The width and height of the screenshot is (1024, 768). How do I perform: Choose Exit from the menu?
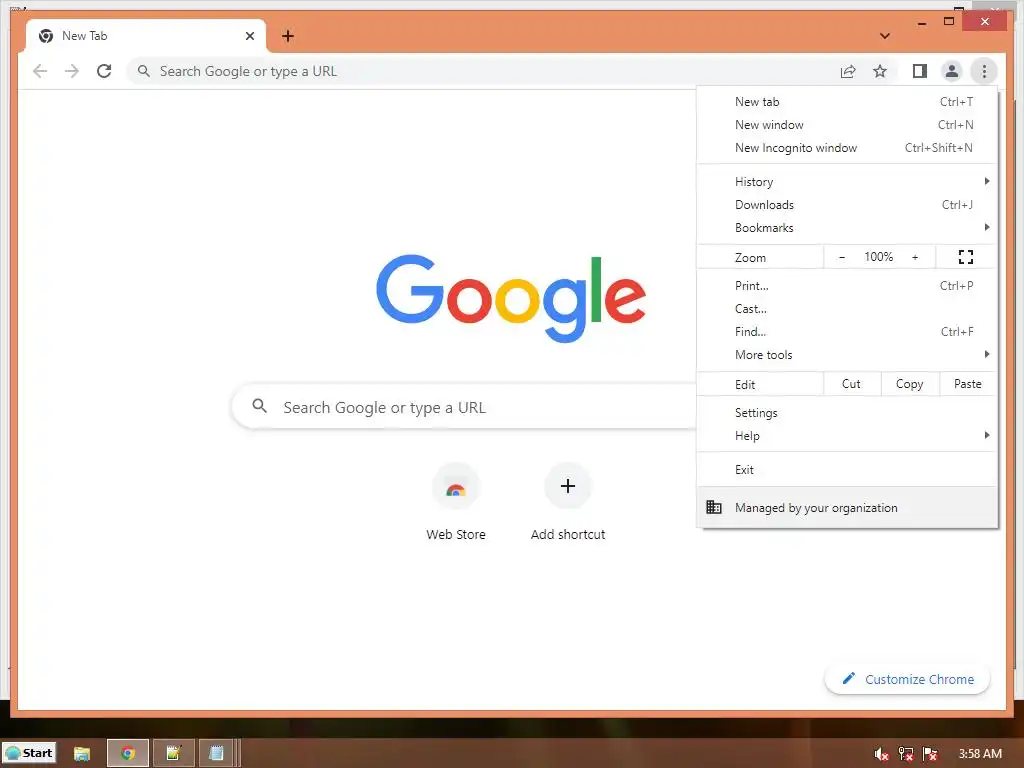pyautogui.click(x=847, y=470)
